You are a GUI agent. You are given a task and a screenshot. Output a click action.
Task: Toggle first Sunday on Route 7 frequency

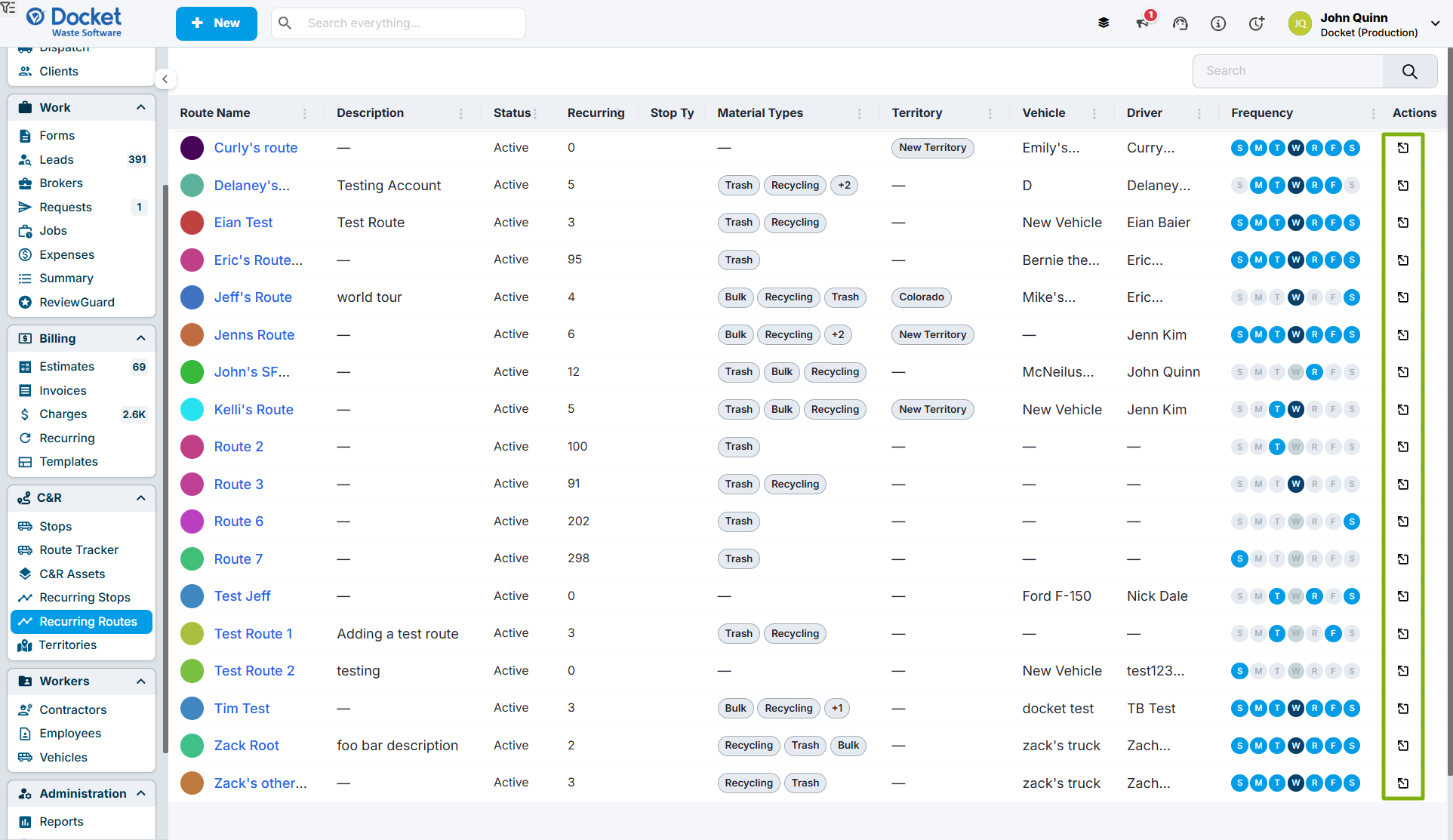[x=1239, y=559]
